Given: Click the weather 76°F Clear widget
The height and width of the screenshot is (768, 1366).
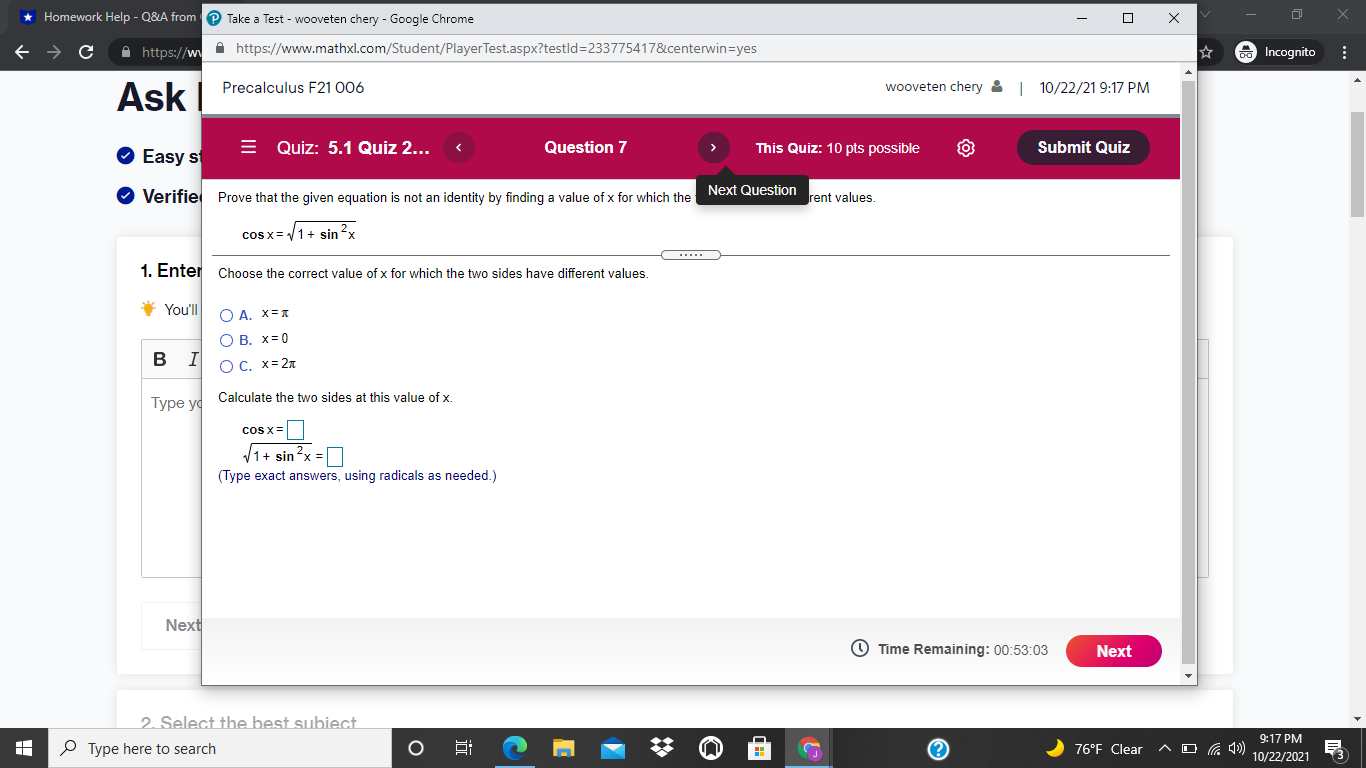Looking at the screenshot, I should point(1094,749).
